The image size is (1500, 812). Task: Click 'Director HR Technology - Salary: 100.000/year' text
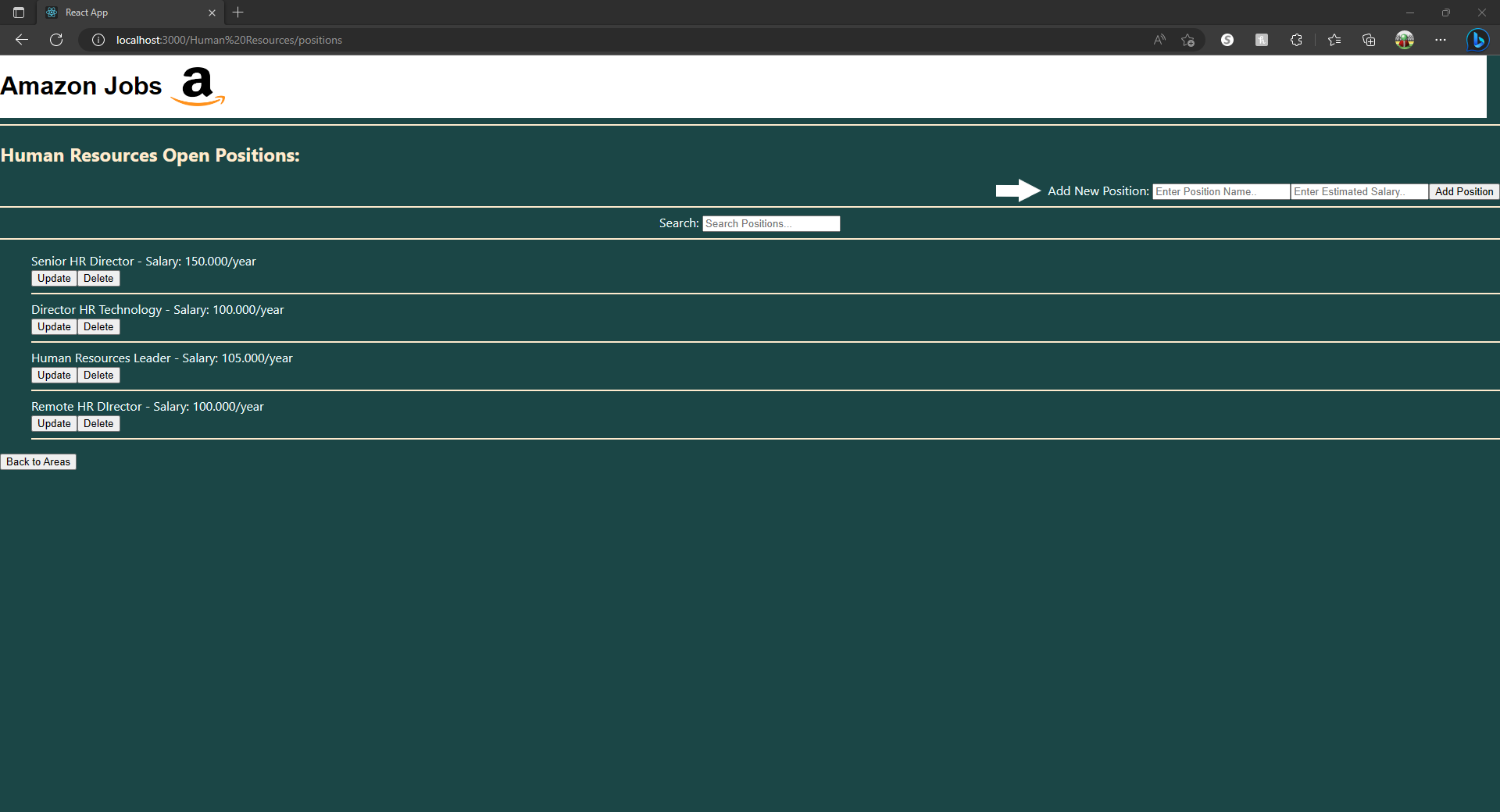click(158, 310)
